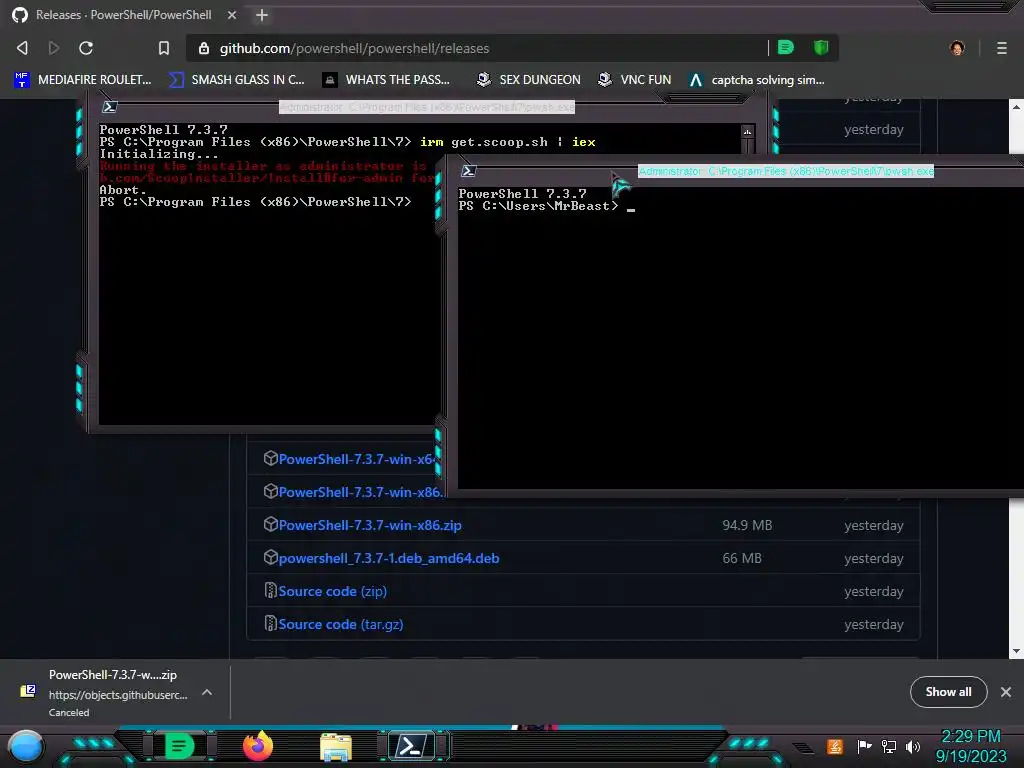1024x768 pixels.
Task: Open the browser hamburger menu
Action: [1002, 48]
